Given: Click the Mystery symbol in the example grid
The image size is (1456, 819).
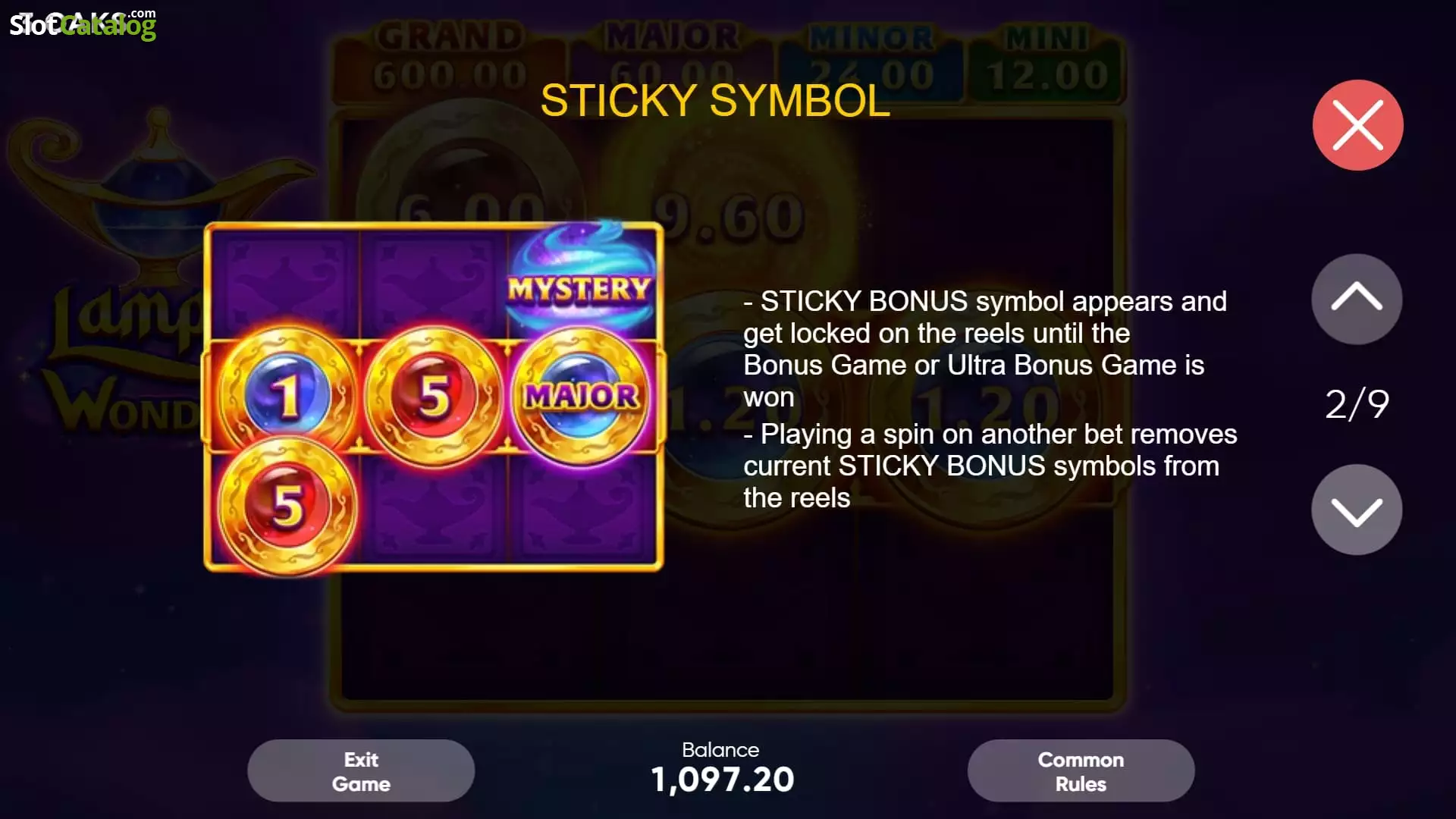Looking at the screenshot, I should pos(580,279).
